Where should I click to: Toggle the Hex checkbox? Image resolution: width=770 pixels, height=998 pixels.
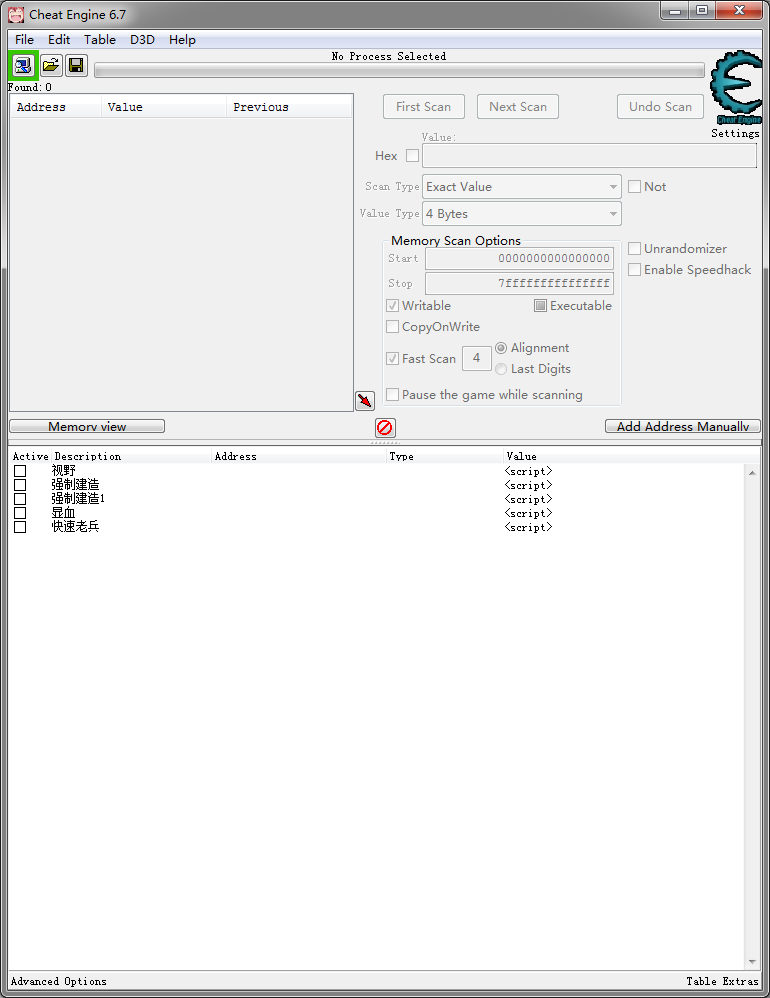tap(412, 155)
